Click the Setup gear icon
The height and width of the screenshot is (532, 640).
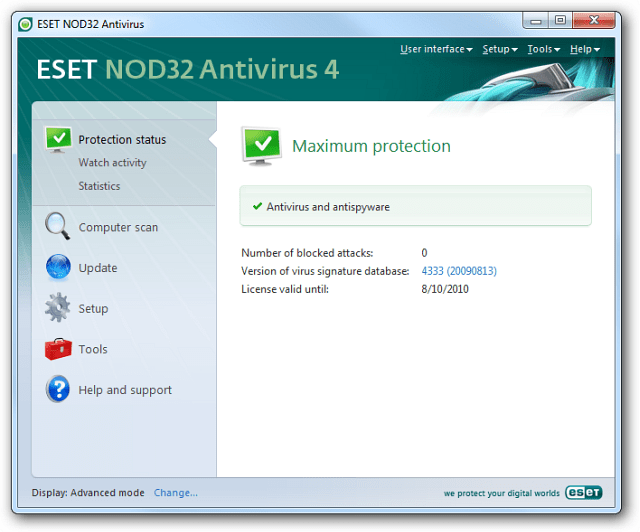58,307
